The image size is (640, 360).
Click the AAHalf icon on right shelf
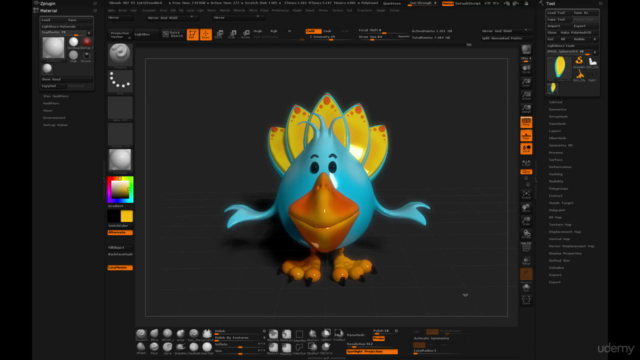tap(526, 109)
